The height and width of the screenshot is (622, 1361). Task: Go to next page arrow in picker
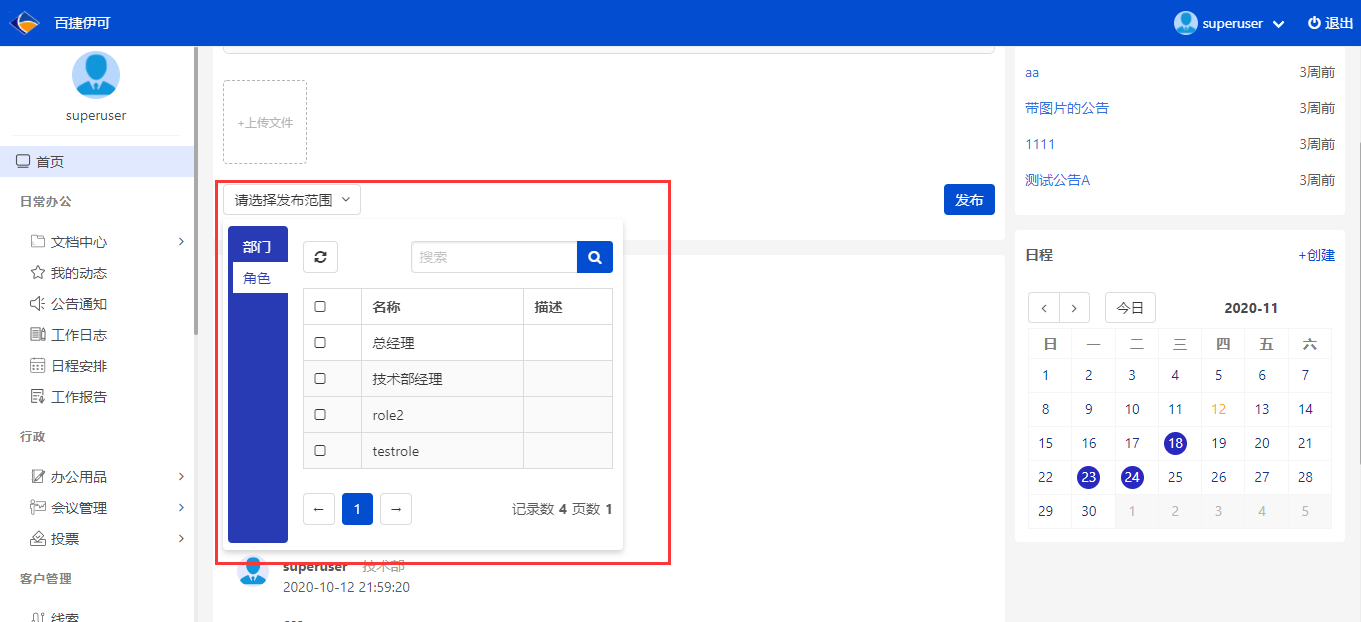[x=396, y=509]
